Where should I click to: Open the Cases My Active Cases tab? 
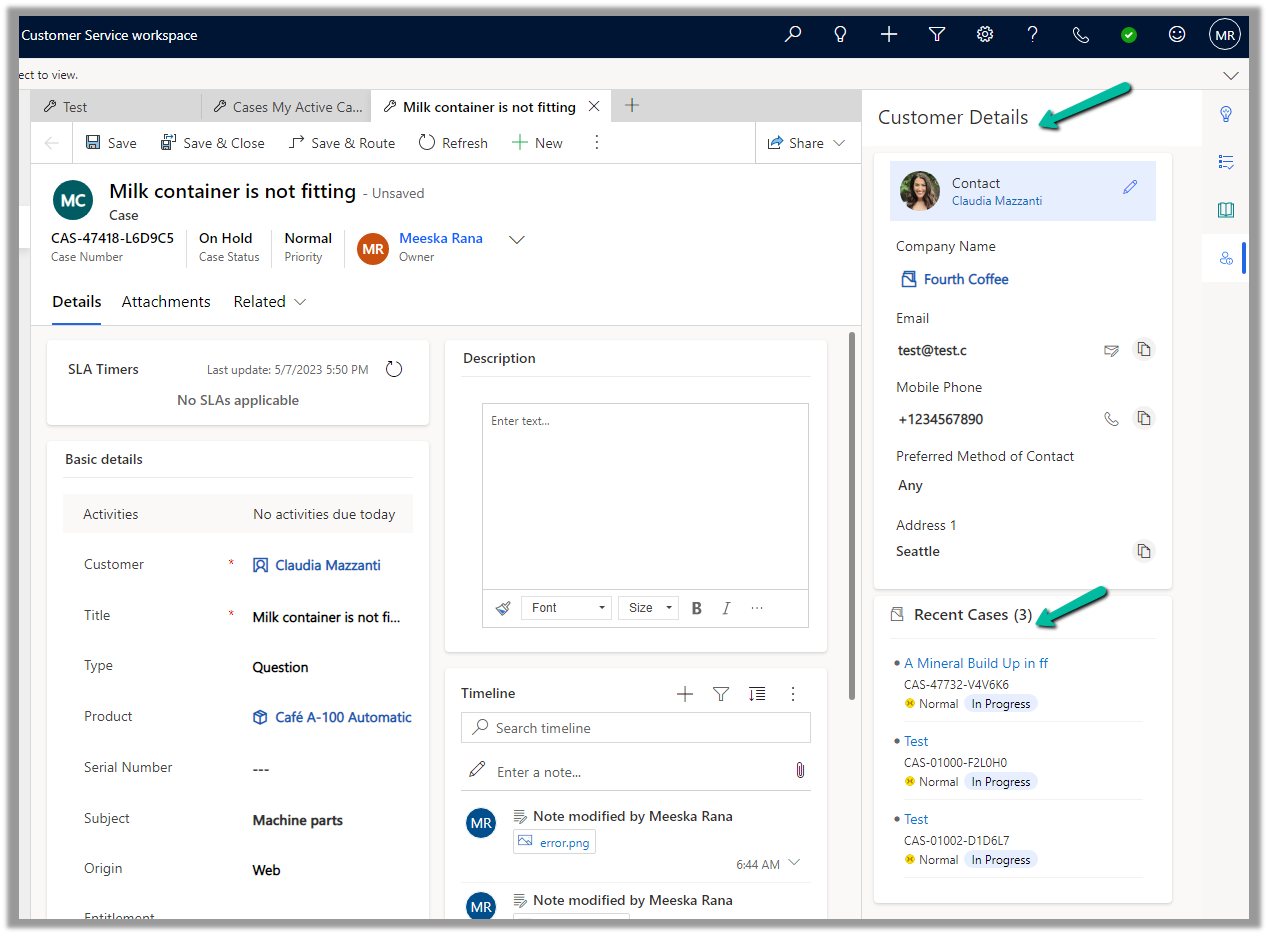[286, 107]
